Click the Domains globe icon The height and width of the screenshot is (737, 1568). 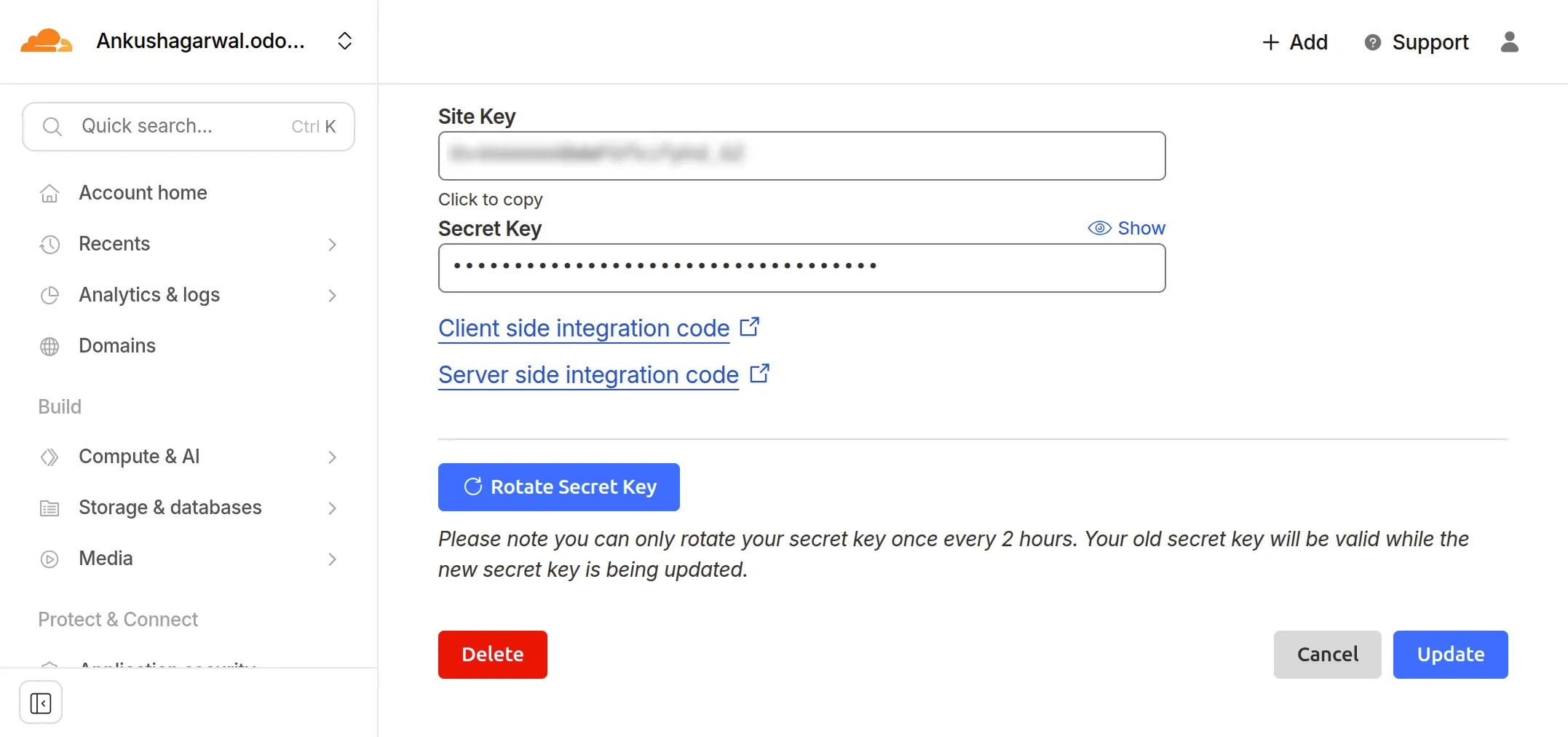pyautogui.click(x=50, y=346)
